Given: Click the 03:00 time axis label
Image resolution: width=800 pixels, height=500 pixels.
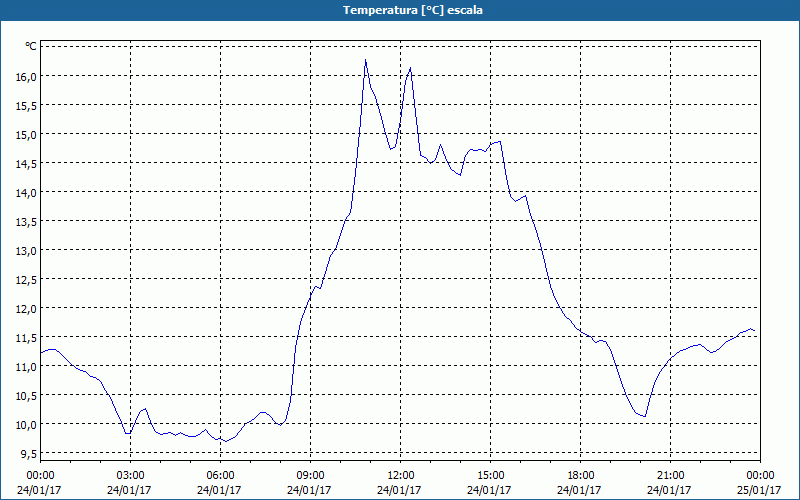Looking at the screenshot, I should pos(130,476).
